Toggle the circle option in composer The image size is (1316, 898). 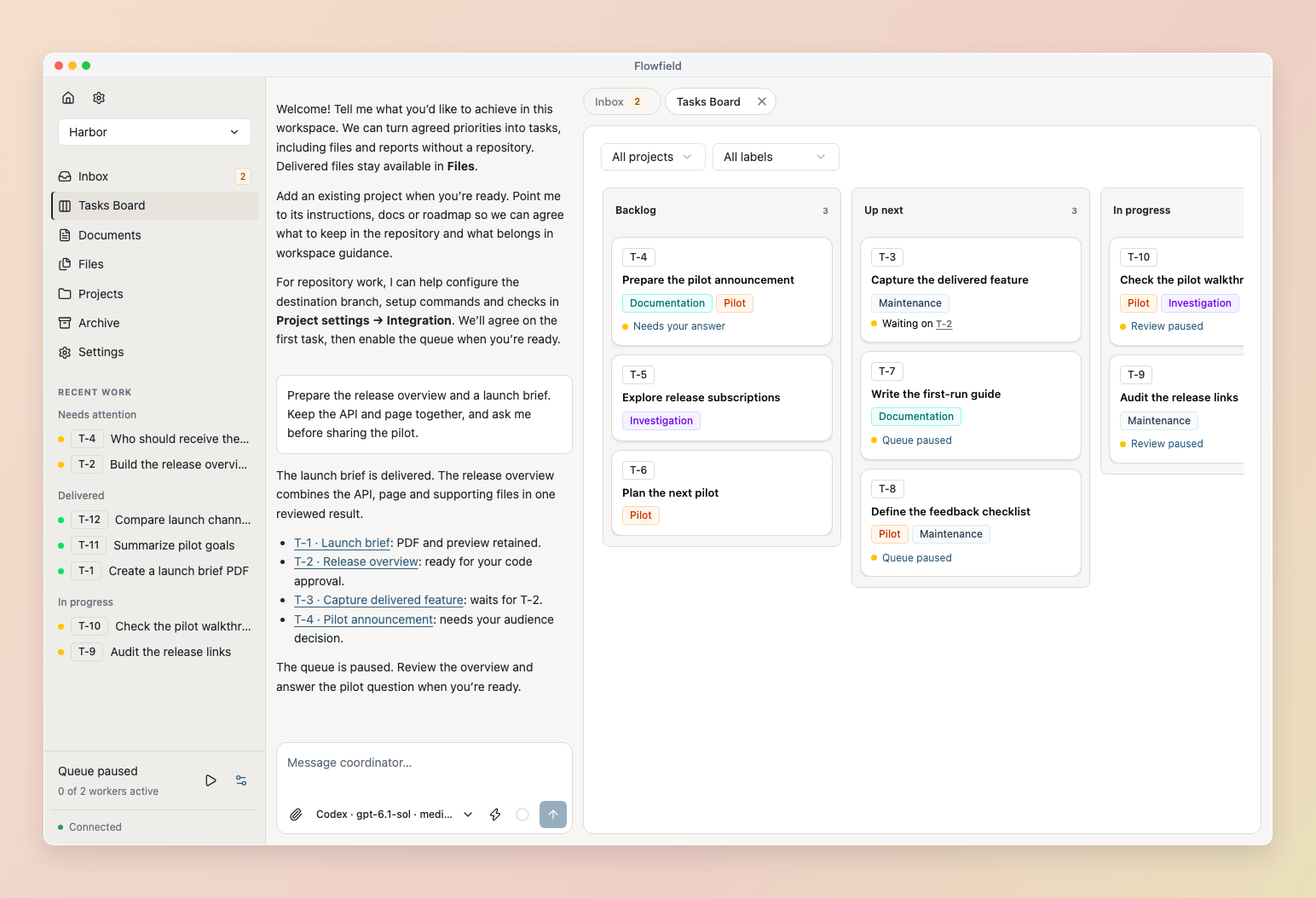tap(522, 815)
